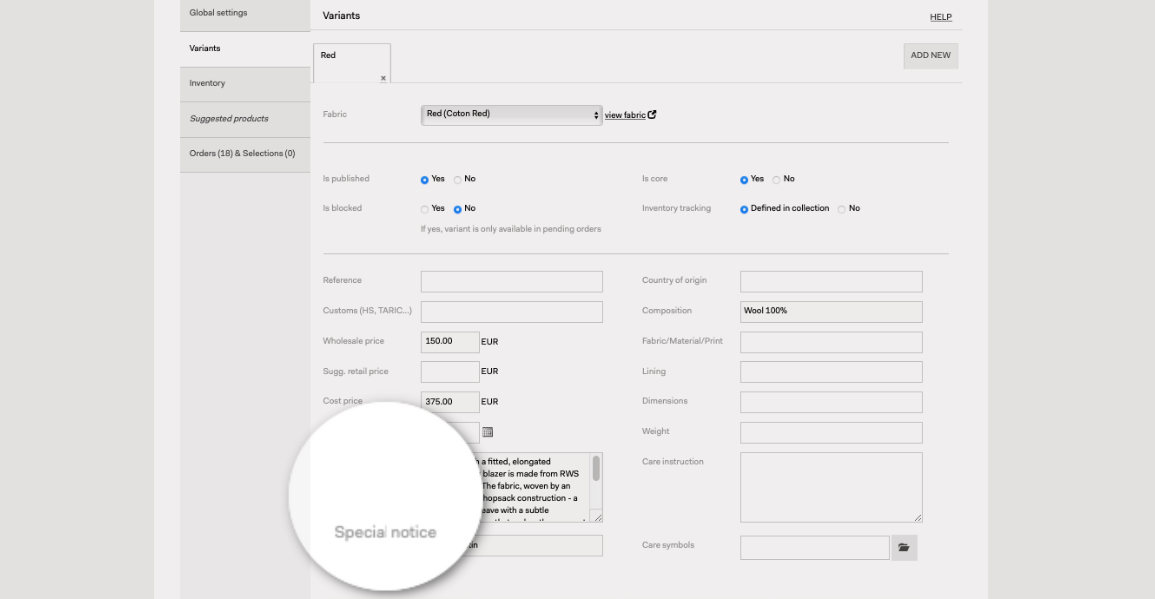The height and width of the screenshot is (599, 1155).
Task: Open the care symbols folder browser icon
Action: [x=904, y=547]
